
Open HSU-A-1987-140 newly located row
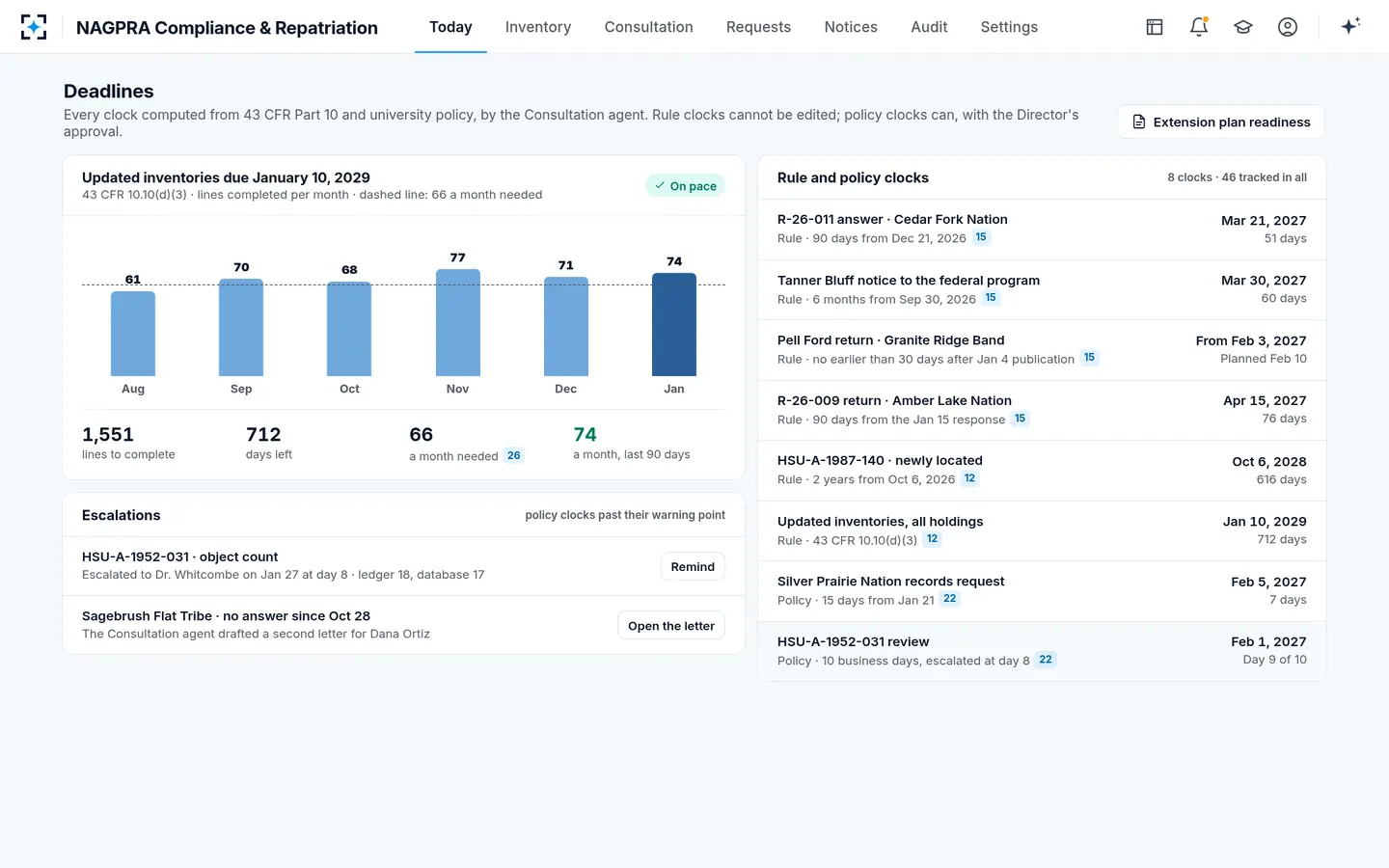1042,471
